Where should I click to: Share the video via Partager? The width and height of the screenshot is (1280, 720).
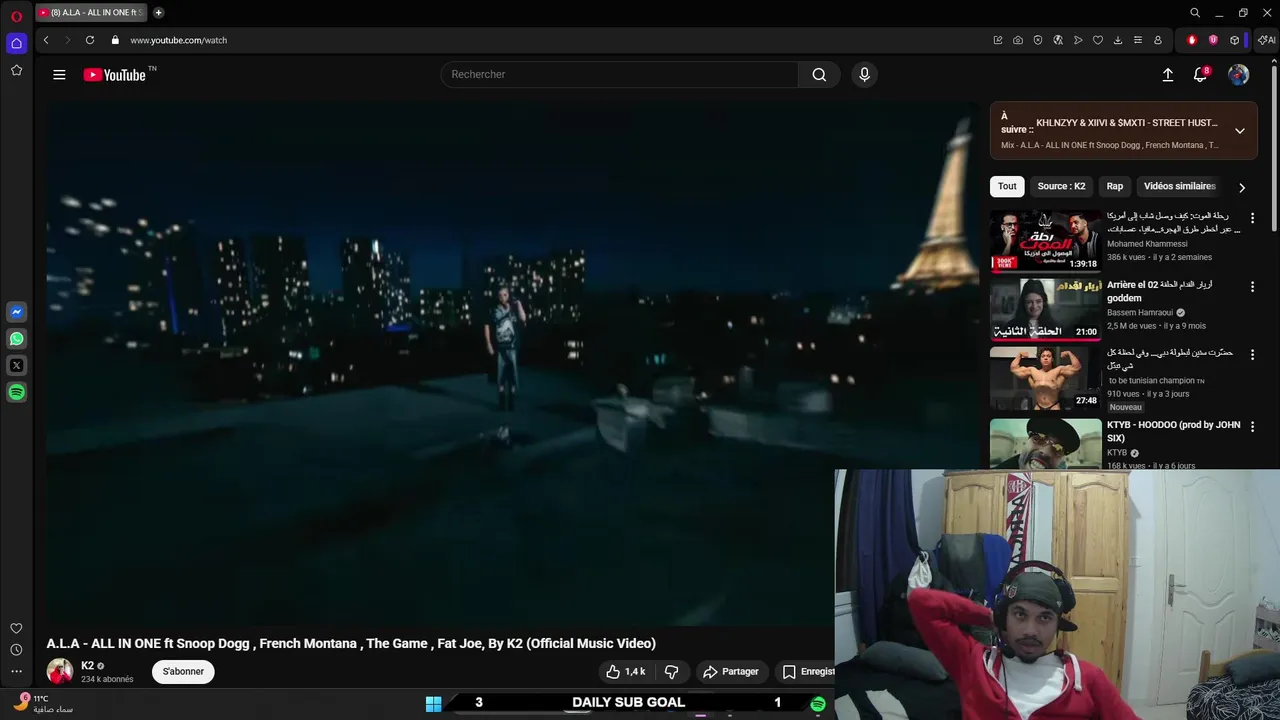pyautogui.click(x=730, y=671)
